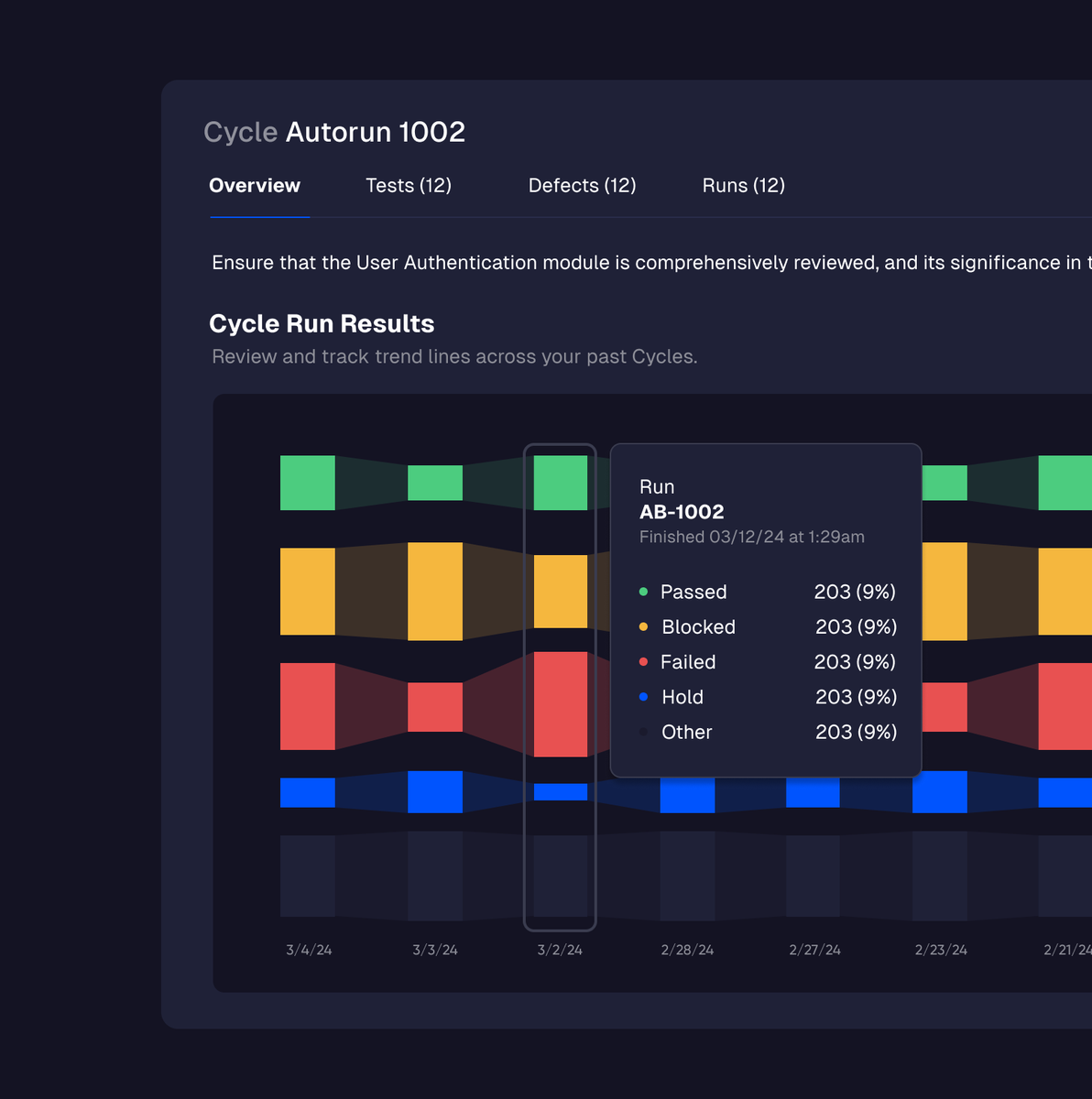Click the Passed row in the tooltip
1092x1099 pixels.
[767, 592]
